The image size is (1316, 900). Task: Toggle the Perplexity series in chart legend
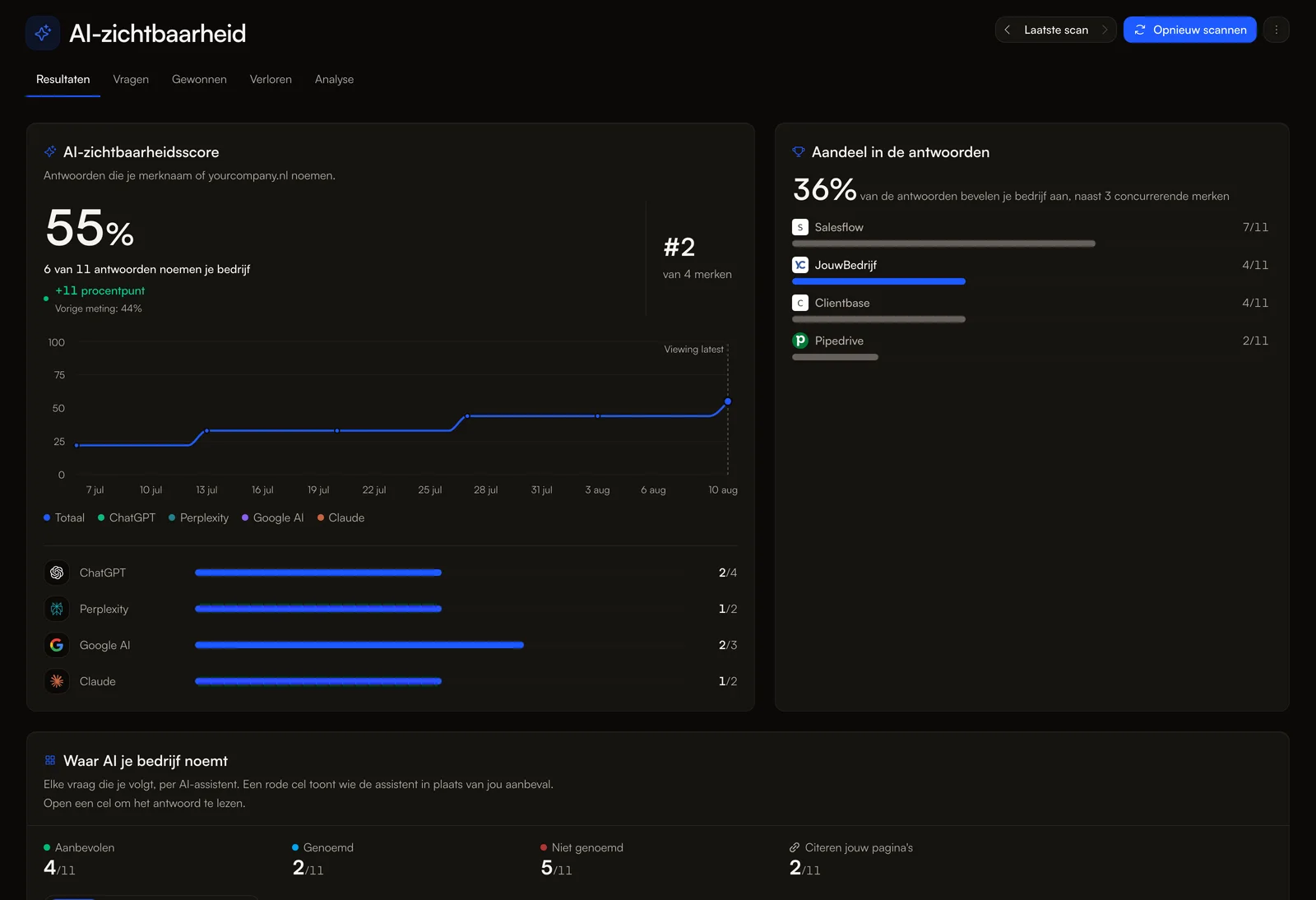tap(198, 517)
